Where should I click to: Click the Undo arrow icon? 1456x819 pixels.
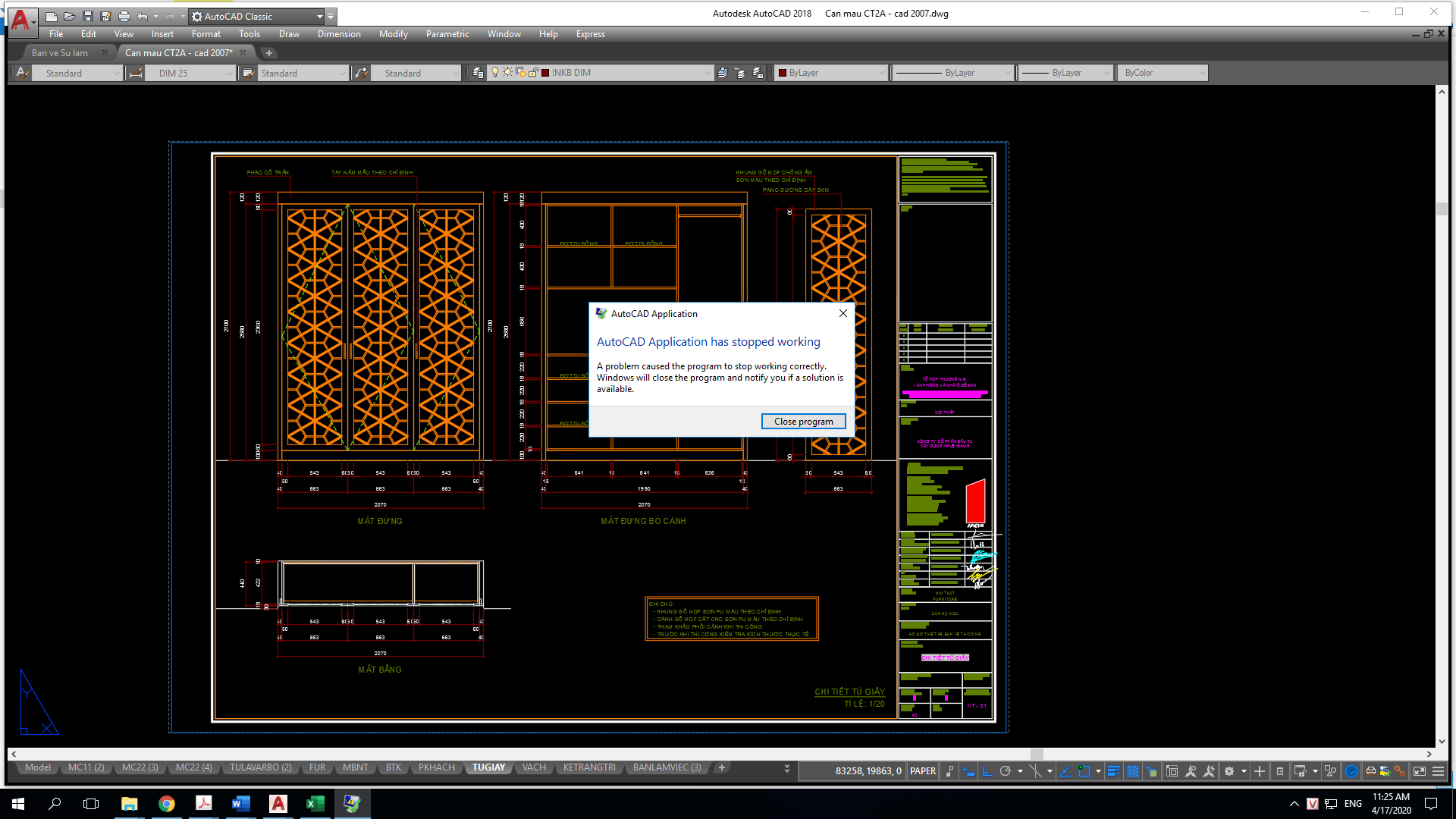tap(142, 16)
